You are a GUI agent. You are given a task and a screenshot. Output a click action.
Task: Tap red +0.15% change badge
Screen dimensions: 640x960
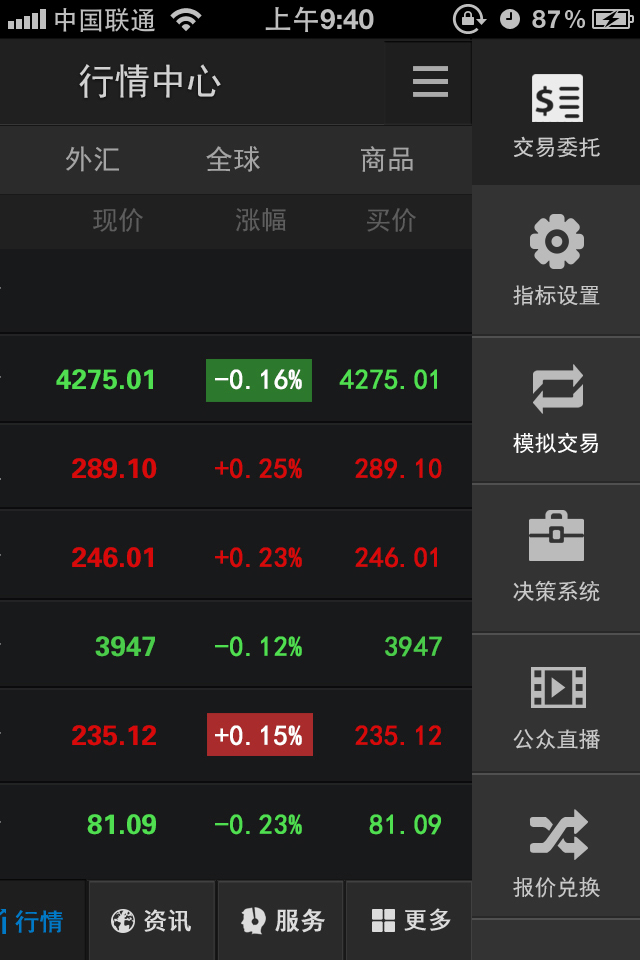pyautogui.click(x=260, y=735)
